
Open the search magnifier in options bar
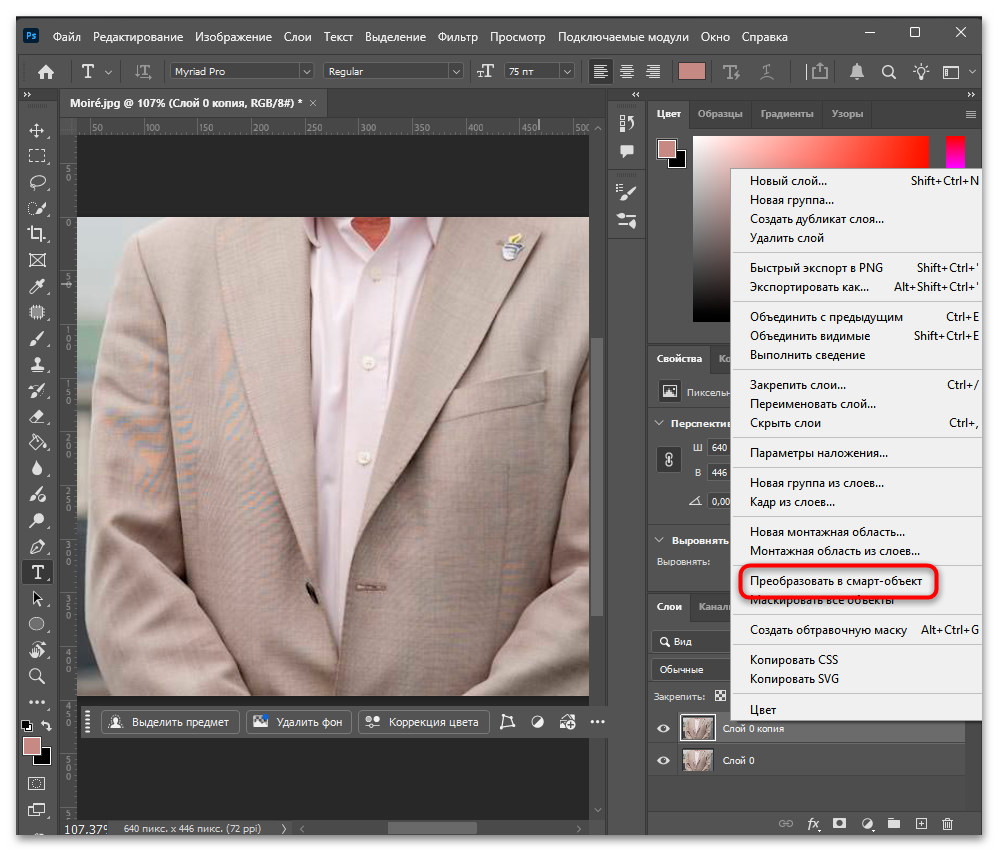[x=889, y=72]
